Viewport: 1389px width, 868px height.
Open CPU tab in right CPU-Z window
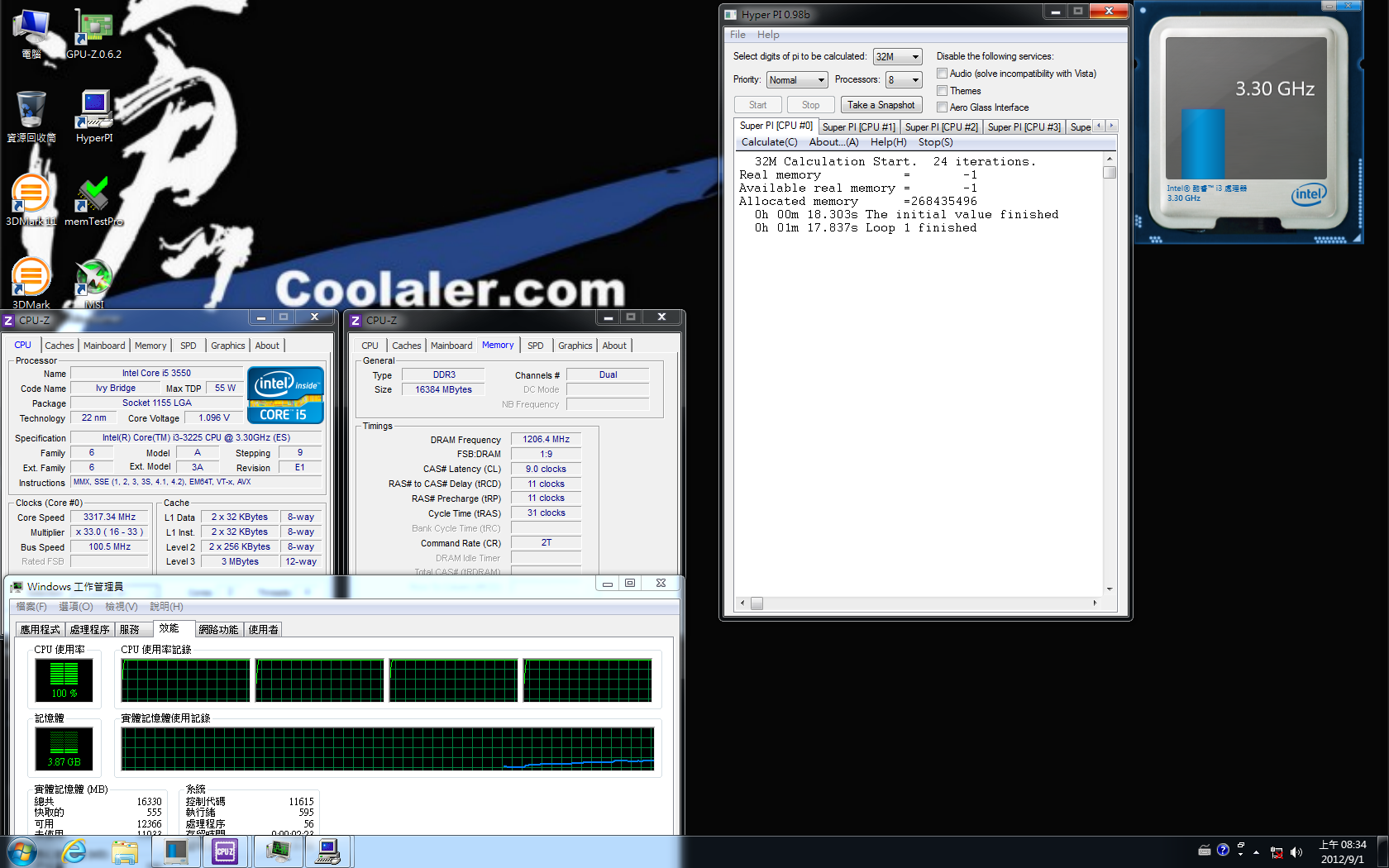tap(370, 346)
